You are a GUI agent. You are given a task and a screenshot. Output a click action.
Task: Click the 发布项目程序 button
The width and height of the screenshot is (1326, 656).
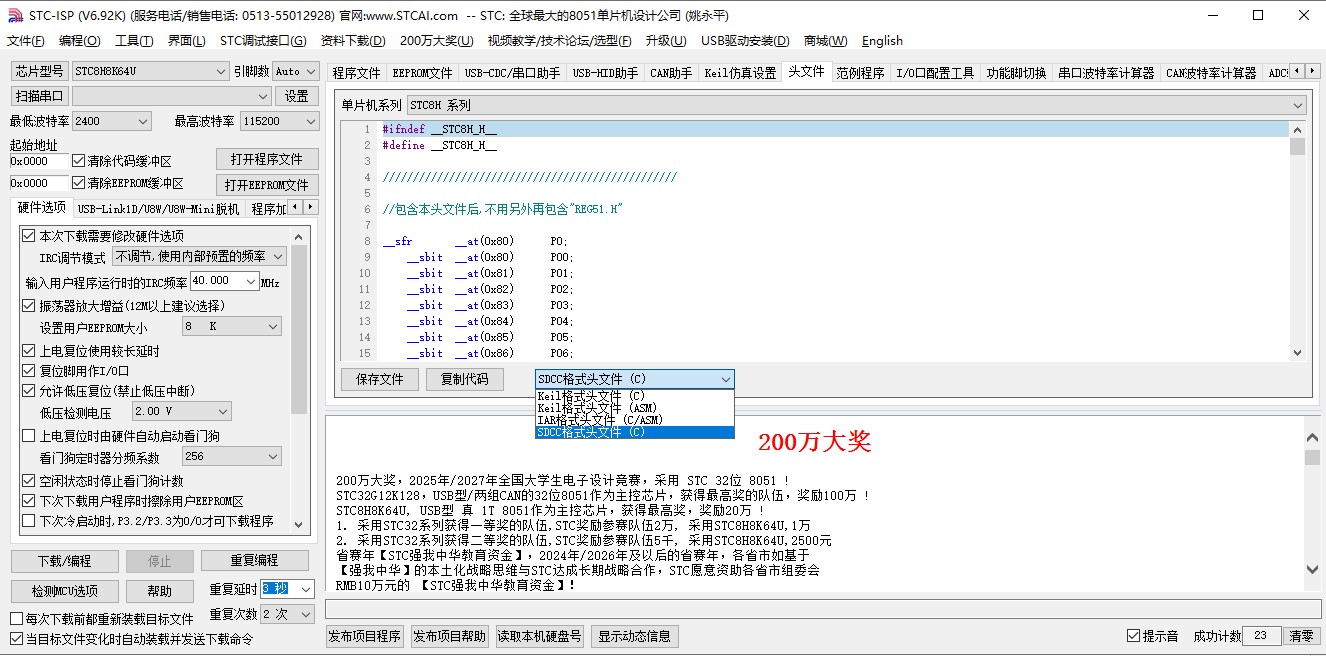[365, 636]
